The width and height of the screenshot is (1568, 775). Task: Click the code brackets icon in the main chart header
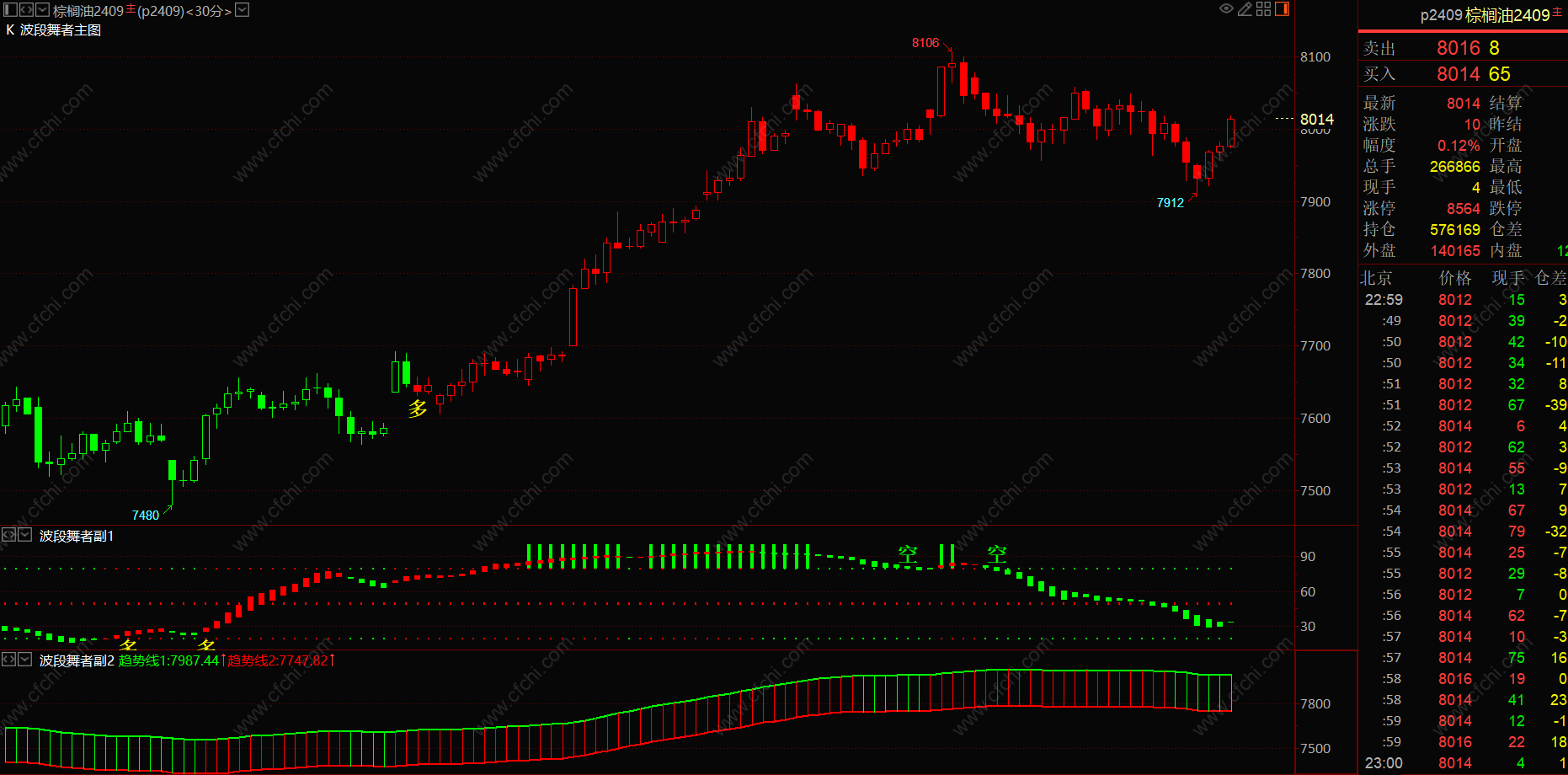coord(26,10)
